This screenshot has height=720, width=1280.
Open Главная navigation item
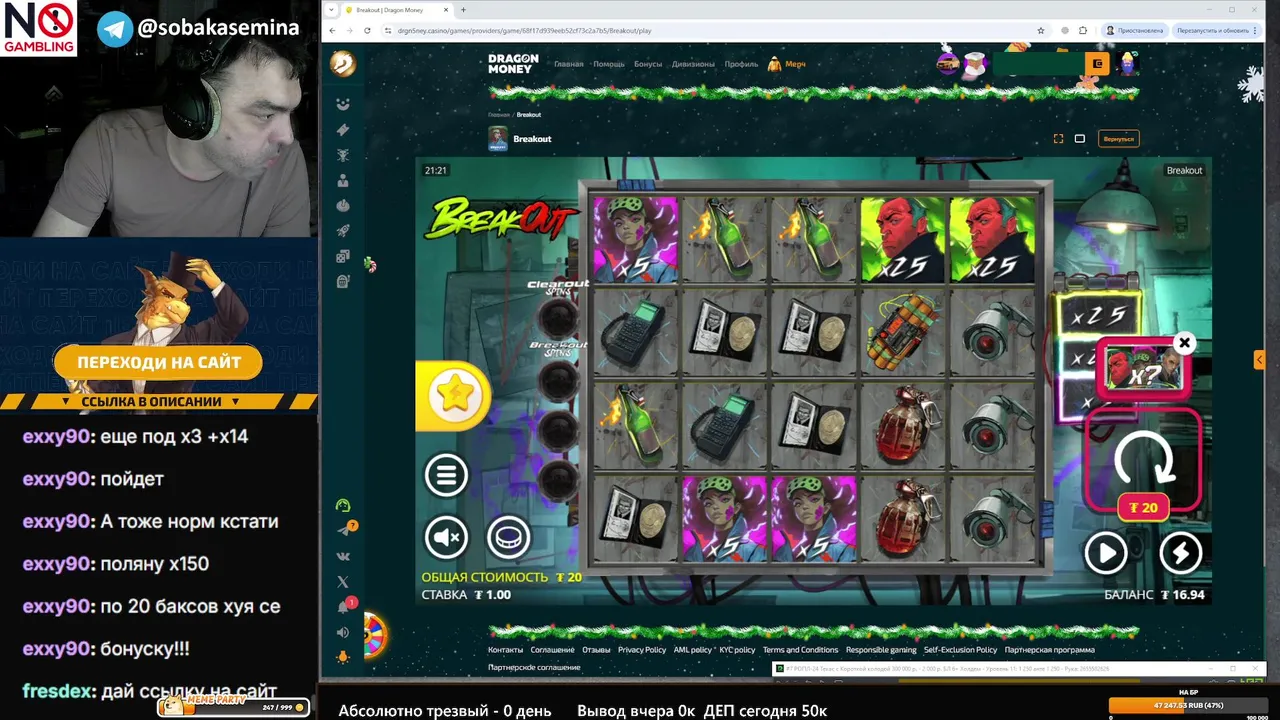pos(569,64)
